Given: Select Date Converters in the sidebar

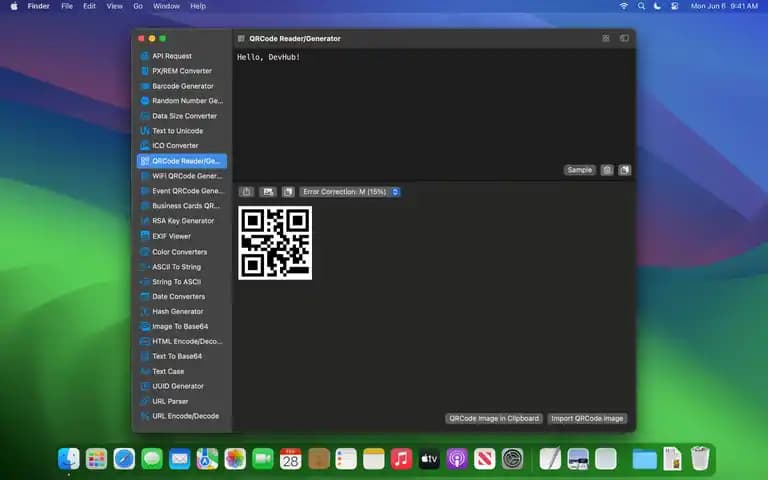Looking at the screenshot, I should point(182,296).
